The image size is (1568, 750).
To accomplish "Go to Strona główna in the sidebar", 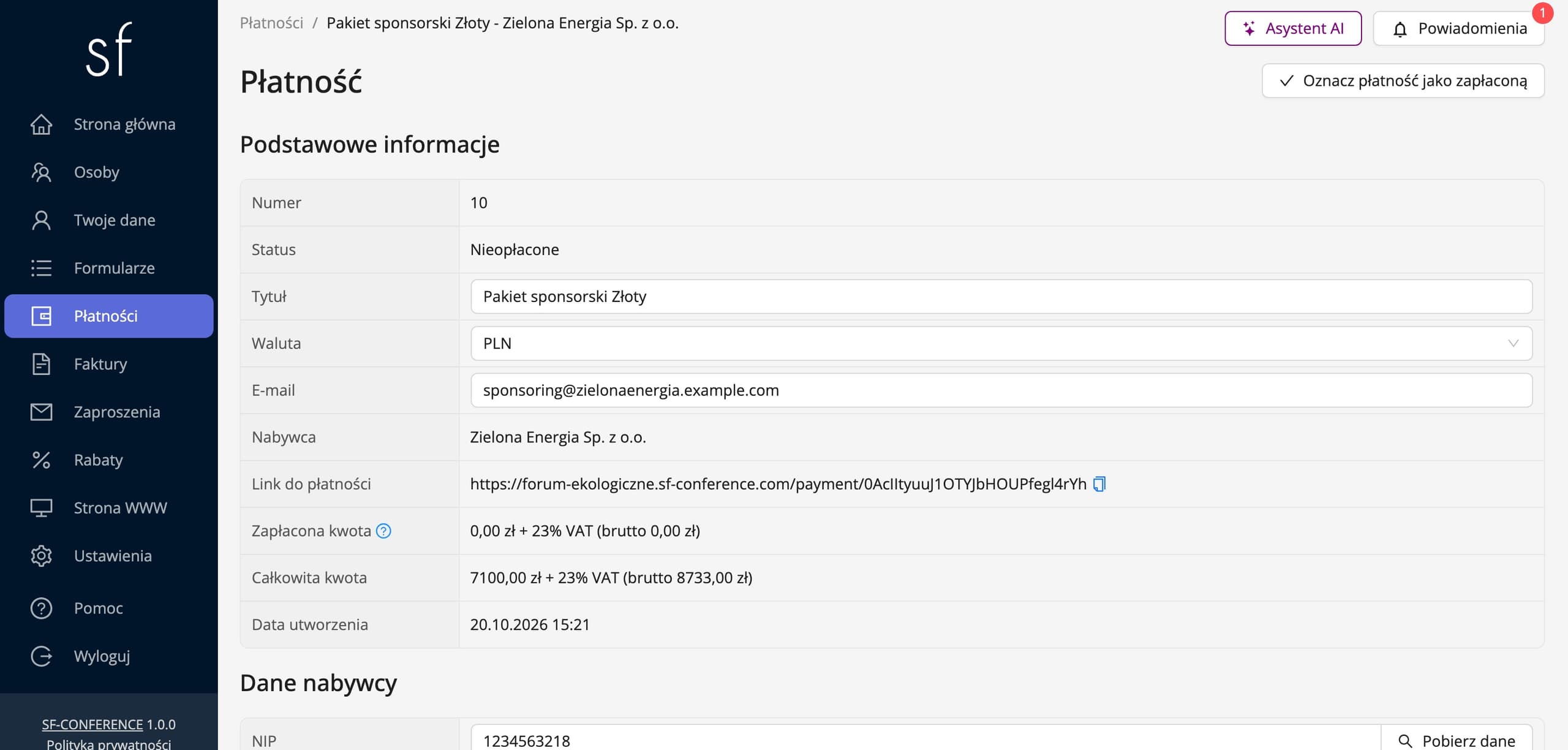I will [109, 124].
